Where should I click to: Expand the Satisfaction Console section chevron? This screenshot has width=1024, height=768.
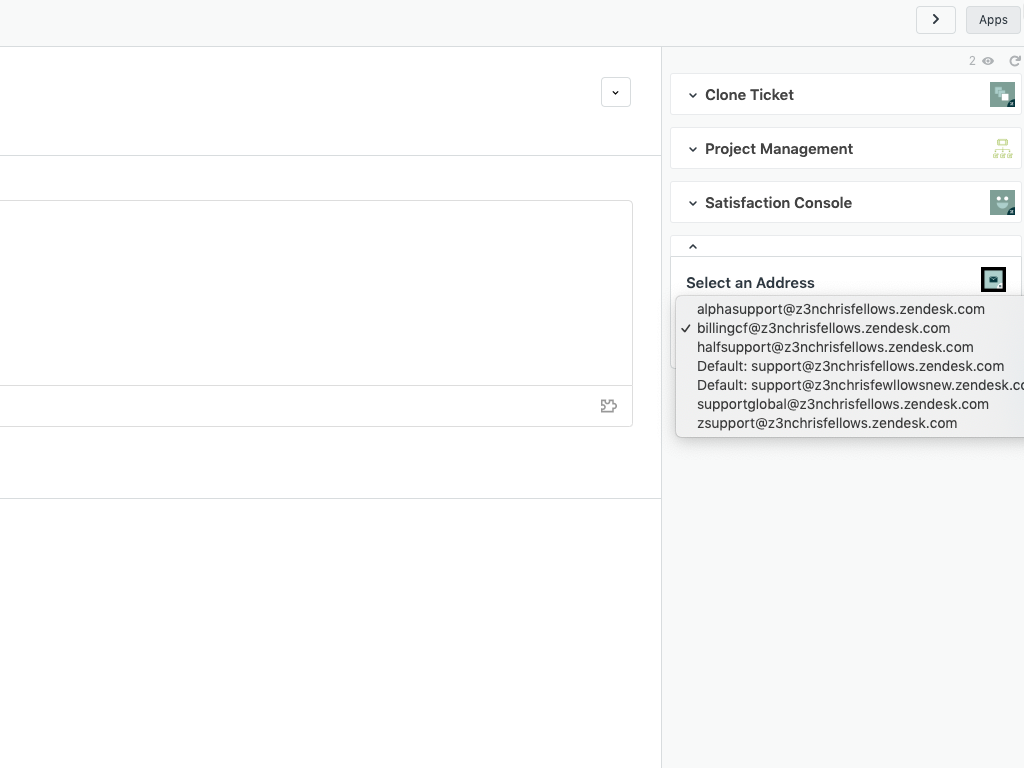coord(693,203)
